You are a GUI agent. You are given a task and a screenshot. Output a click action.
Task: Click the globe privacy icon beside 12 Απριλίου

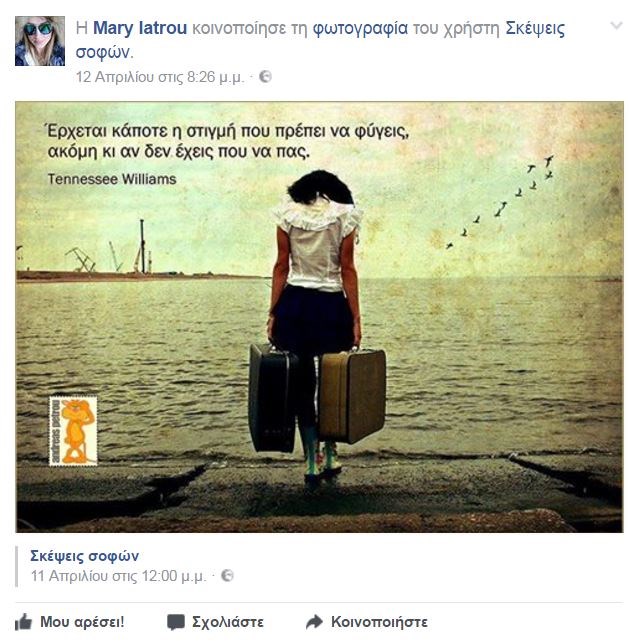(x=265, y=76)
